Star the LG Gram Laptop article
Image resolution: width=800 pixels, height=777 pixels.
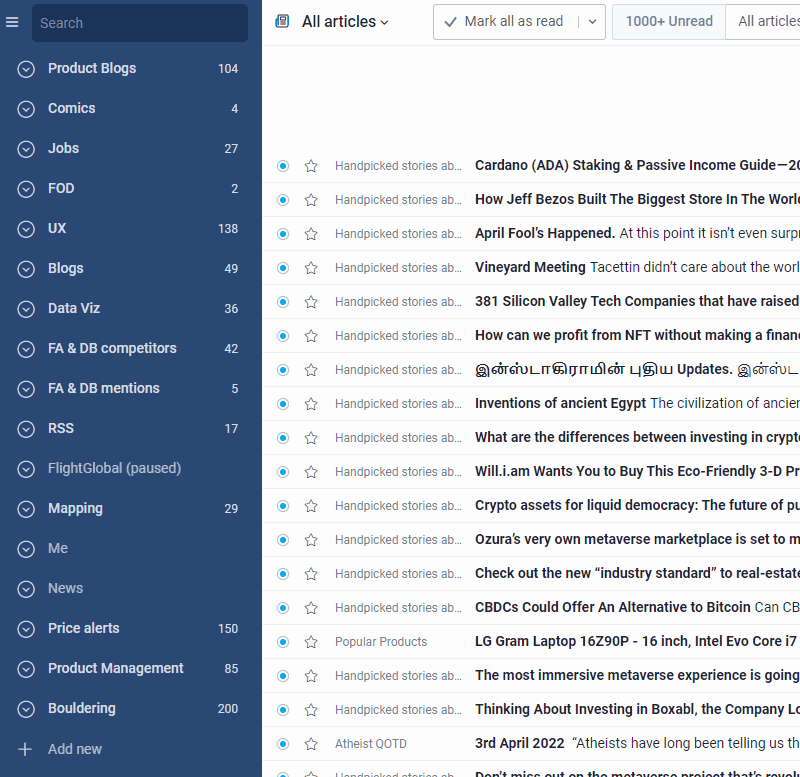[311, 641]
